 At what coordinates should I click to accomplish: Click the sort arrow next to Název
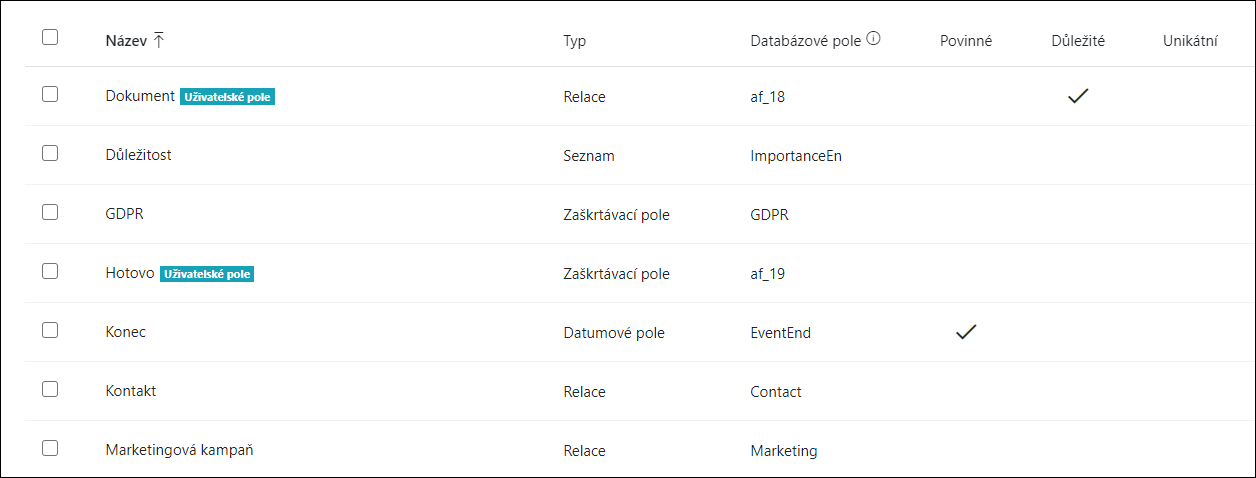159,40
